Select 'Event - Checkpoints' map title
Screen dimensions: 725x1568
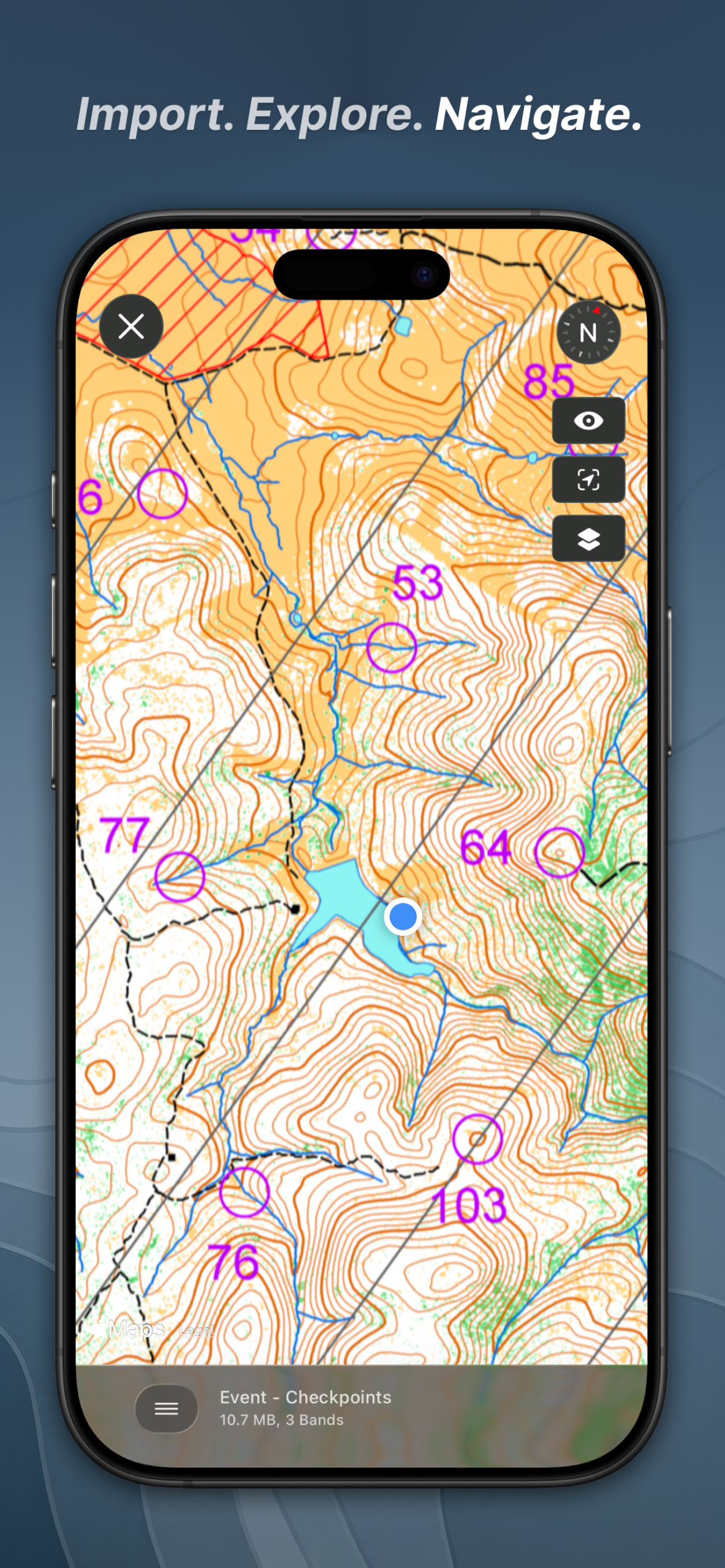(x=305, y=1397)
